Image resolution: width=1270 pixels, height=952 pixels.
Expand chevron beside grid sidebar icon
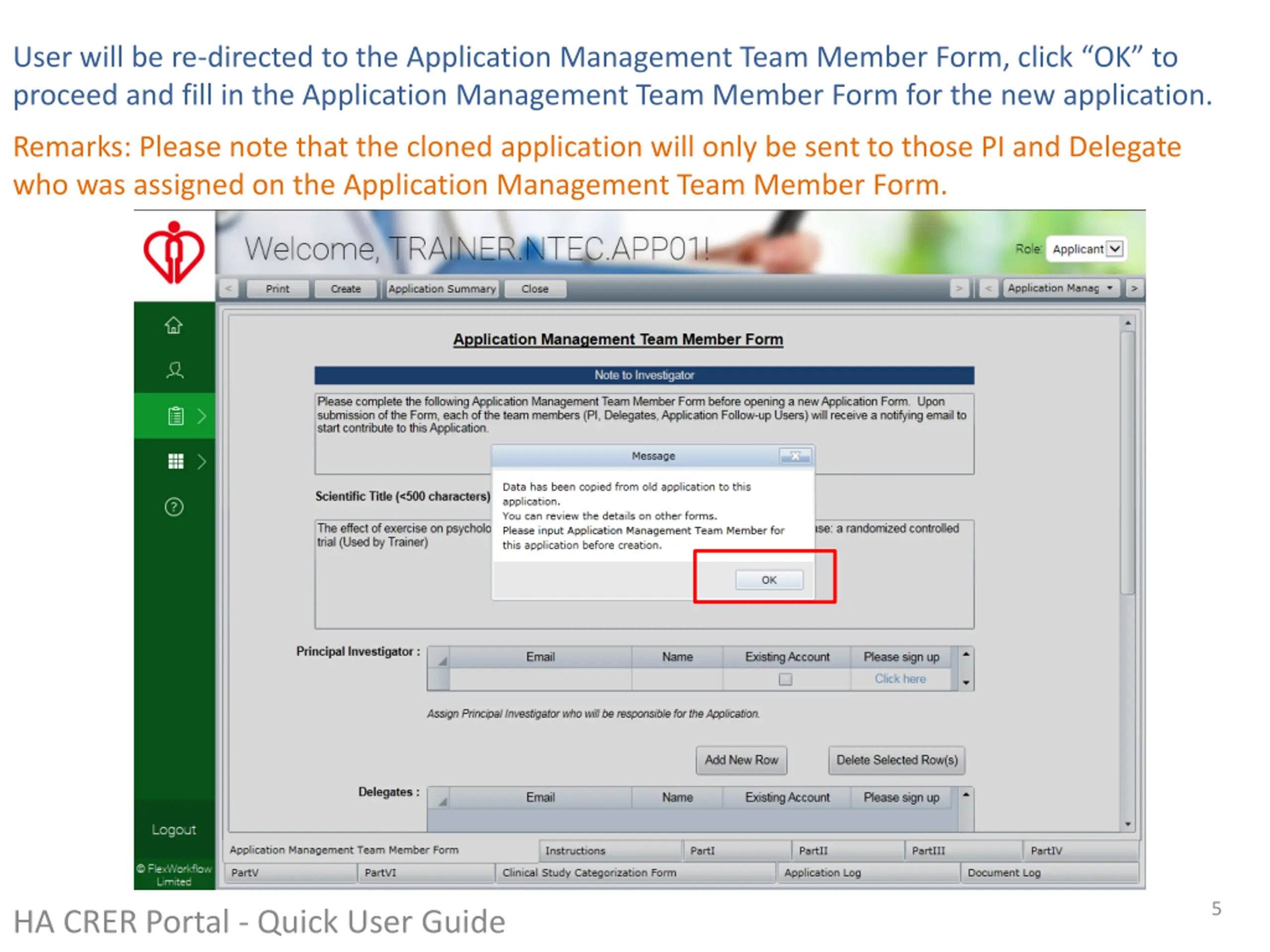[201, 461]
